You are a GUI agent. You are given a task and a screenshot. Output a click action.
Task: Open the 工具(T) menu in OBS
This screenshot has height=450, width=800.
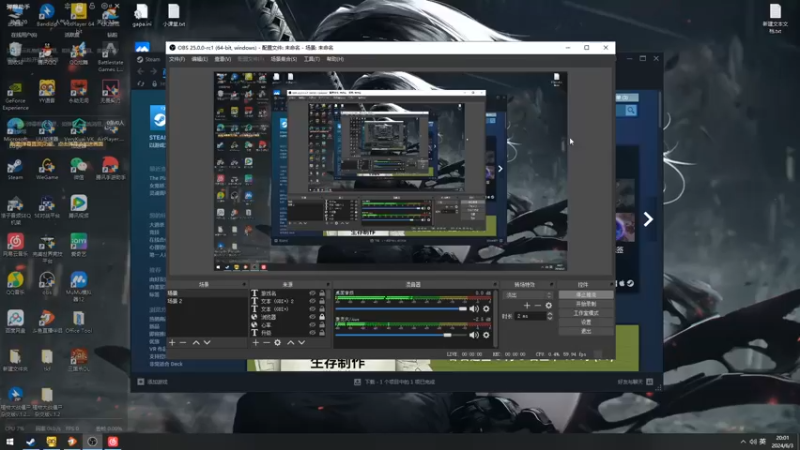coord(312,59)
